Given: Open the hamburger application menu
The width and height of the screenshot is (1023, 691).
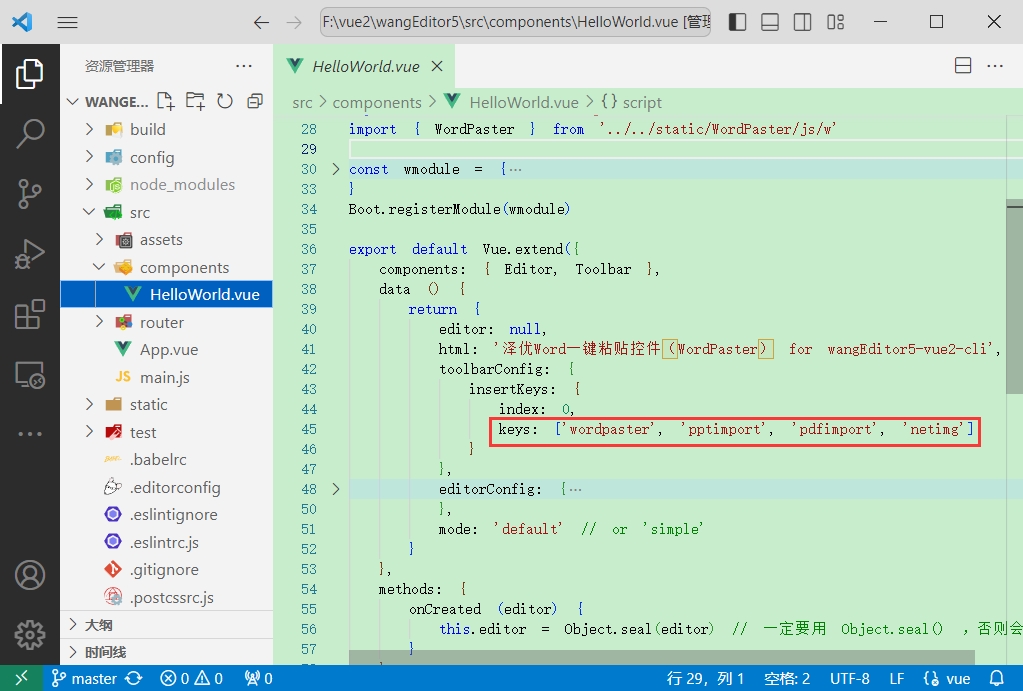Looking at the screenshot, I should click(x=68, y=22).
